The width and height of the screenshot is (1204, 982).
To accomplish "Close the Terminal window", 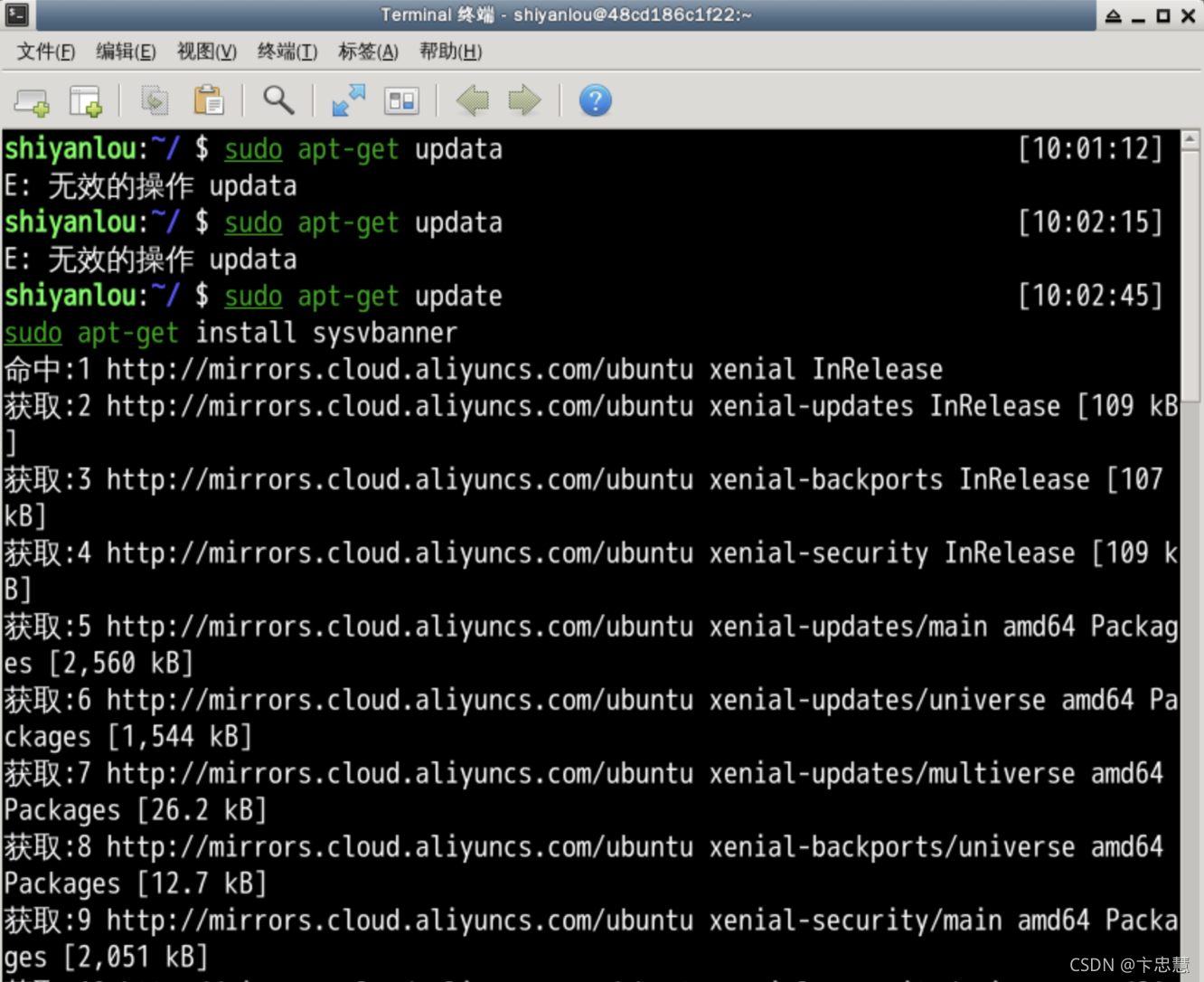I will pyautogui.click(x=1189, y=15).
